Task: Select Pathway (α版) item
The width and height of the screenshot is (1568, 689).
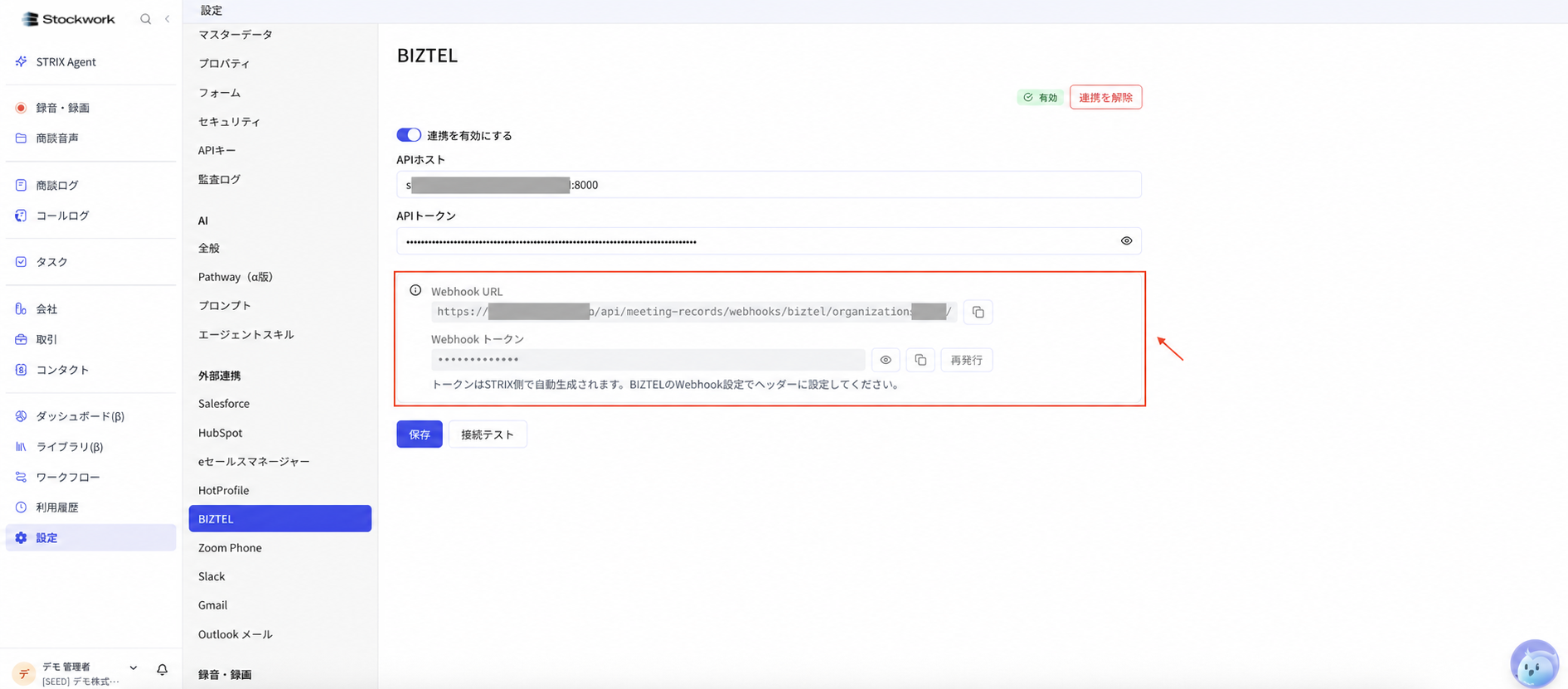Action: (x=279, y=277)
